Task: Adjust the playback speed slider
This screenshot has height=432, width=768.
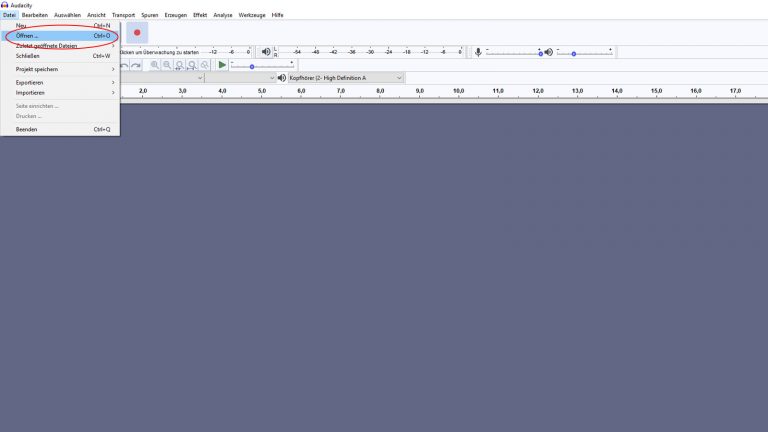Action: (x=262, y=65)
